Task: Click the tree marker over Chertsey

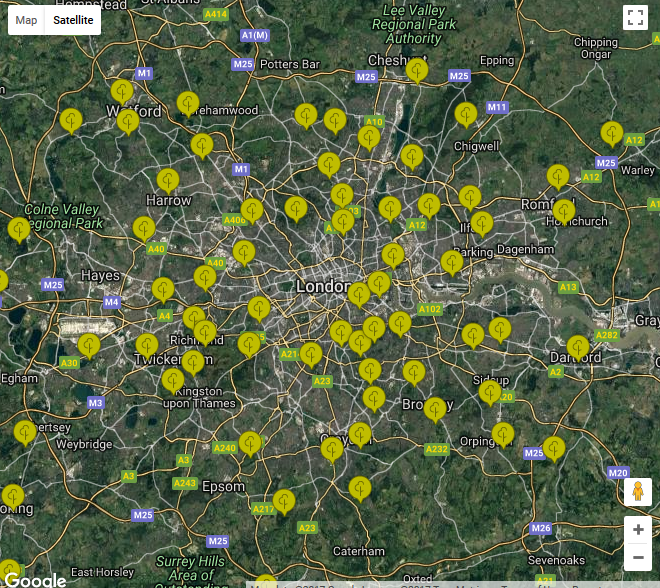Action: click(x=25, y=433)
